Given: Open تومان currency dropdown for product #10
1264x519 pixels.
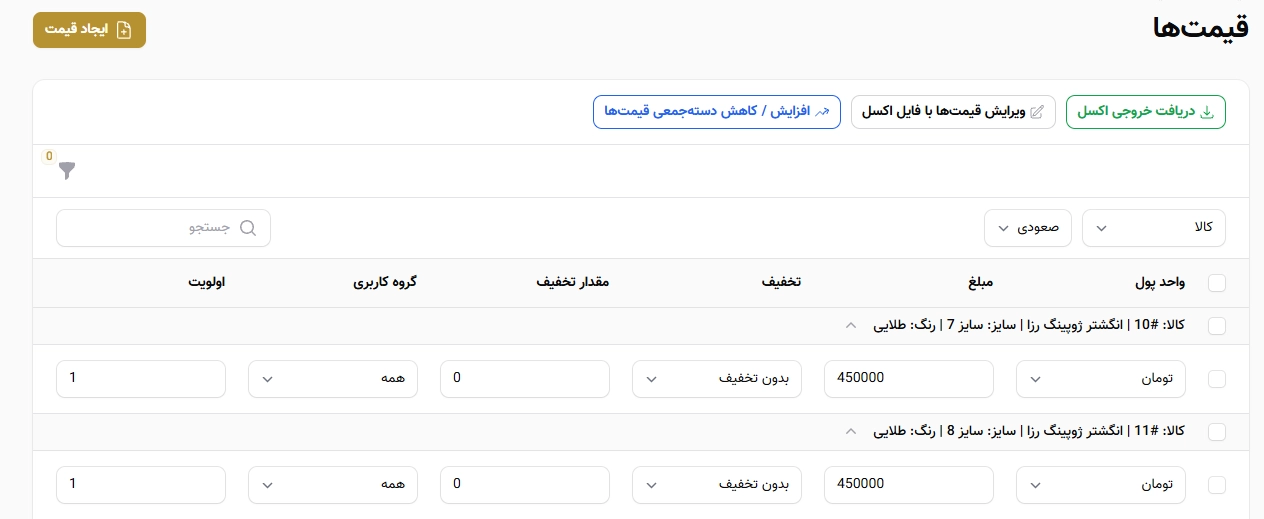Looking at the screenshot, I should (x=1101, y=379).
